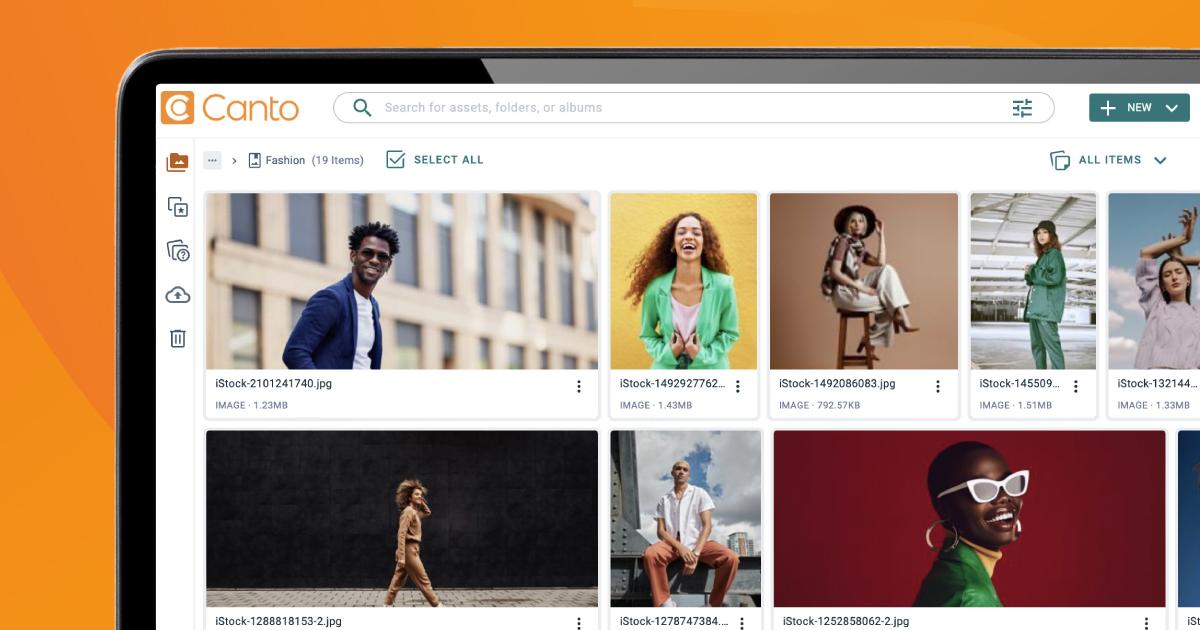
Task: Open the starred collections sidebar icon
Action: tap(178, 207)
